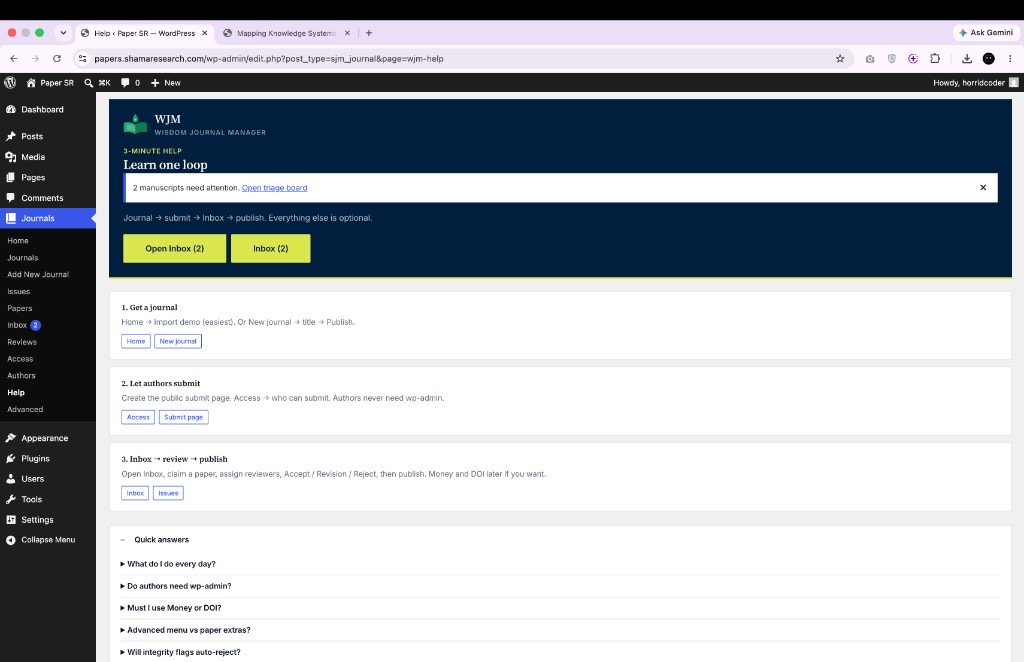
Task: Click the New journal button
Action: [178, 341]
